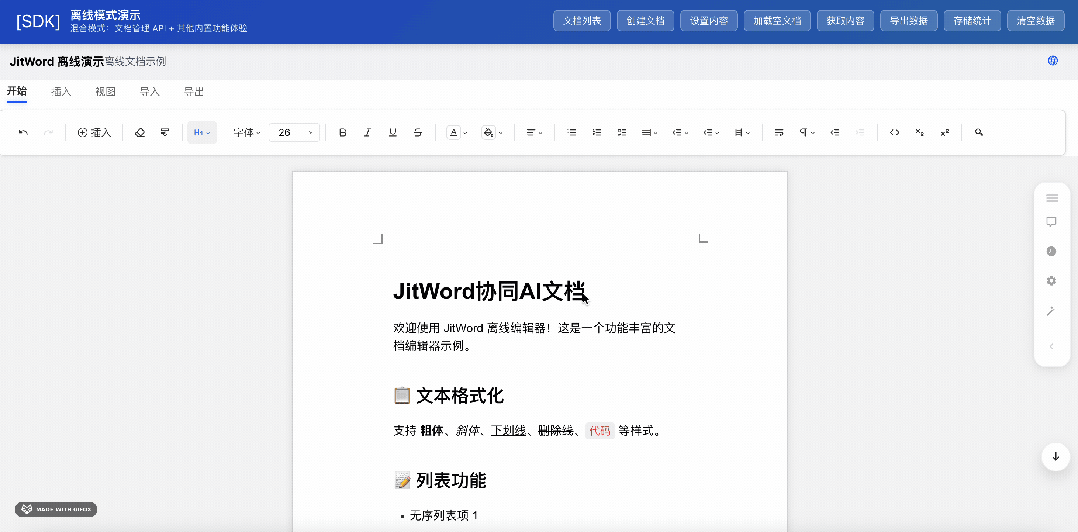Open the highlight color dropdown arrow
The height and width of the screenshot is (532, 1078).
[500, 133]
